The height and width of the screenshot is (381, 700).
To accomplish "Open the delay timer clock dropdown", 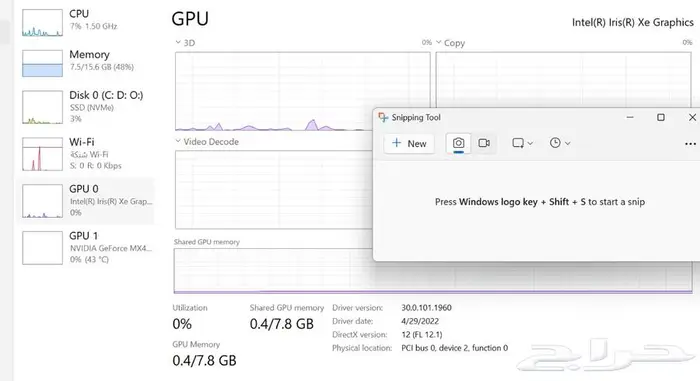I will coord(560,143).
